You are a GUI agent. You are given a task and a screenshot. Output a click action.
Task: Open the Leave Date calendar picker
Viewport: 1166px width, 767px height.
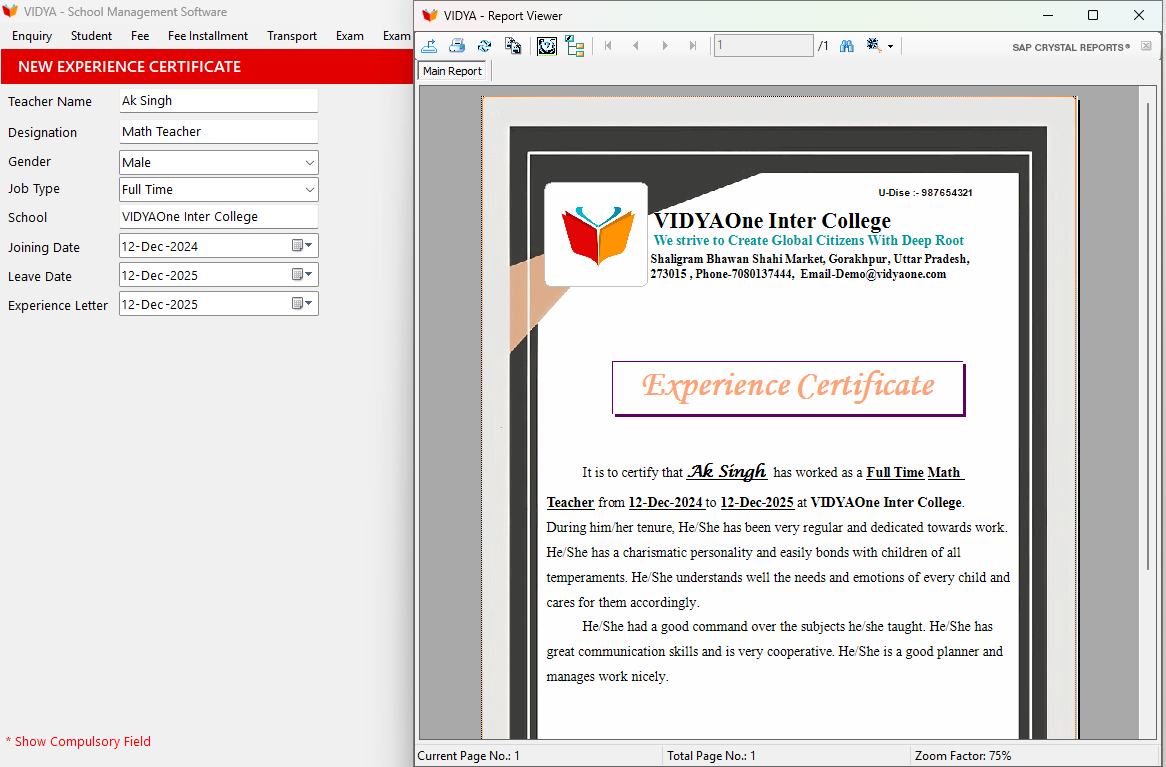click(302, 275)
